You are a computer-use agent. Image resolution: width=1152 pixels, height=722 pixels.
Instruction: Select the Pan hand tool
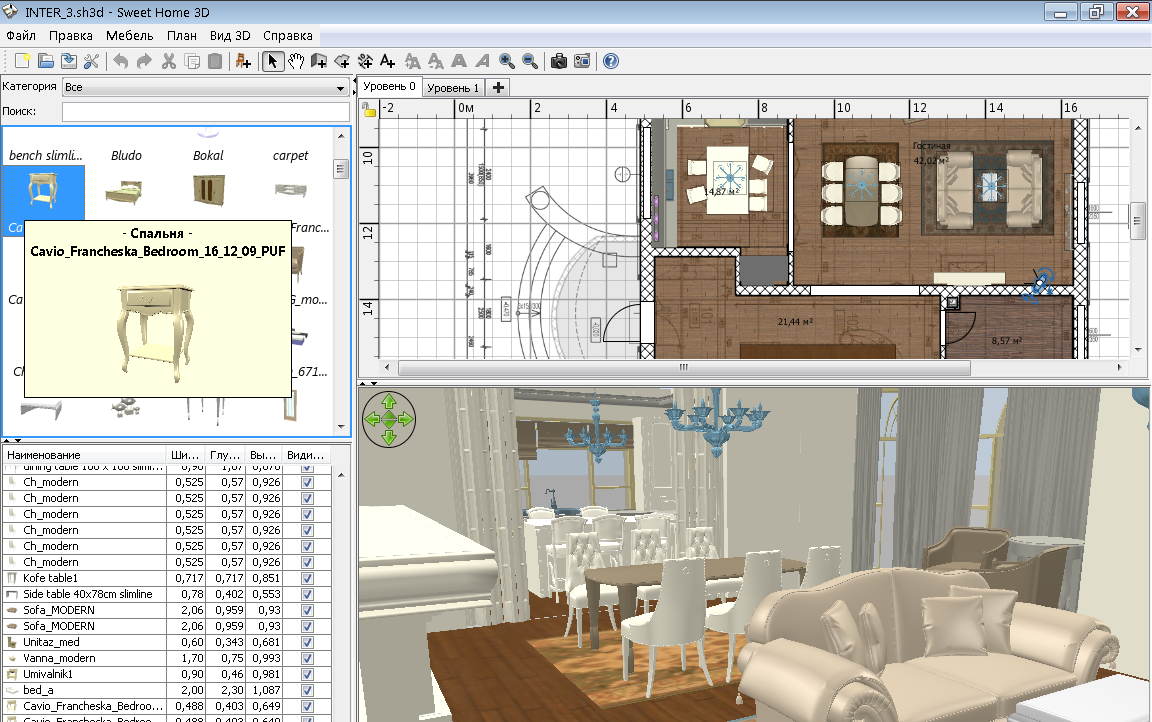pyautogui.click(x=296, y=61)
